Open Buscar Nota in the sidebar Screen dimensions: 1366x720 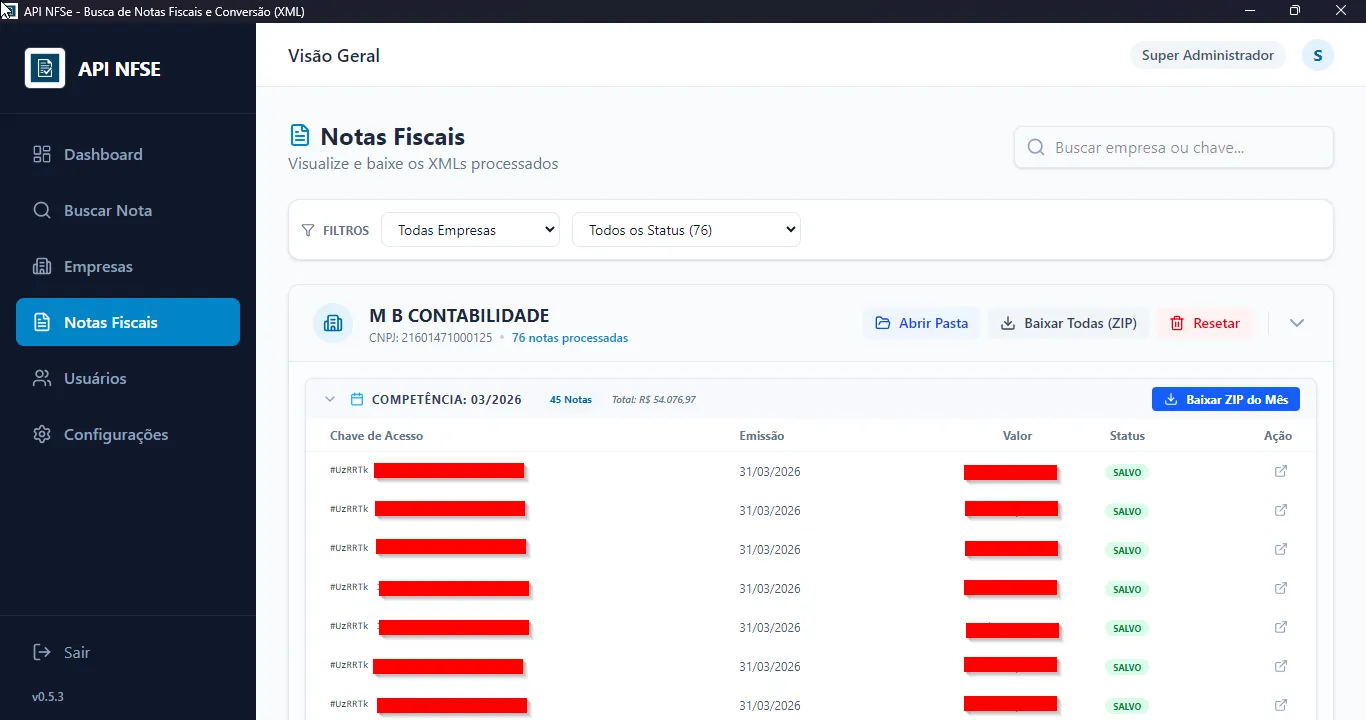coord(128,210)
